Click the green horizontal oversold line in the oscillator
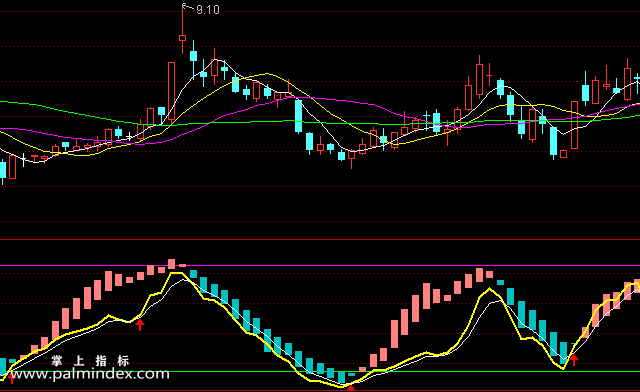Screen dimensions: 640x392 320,372
